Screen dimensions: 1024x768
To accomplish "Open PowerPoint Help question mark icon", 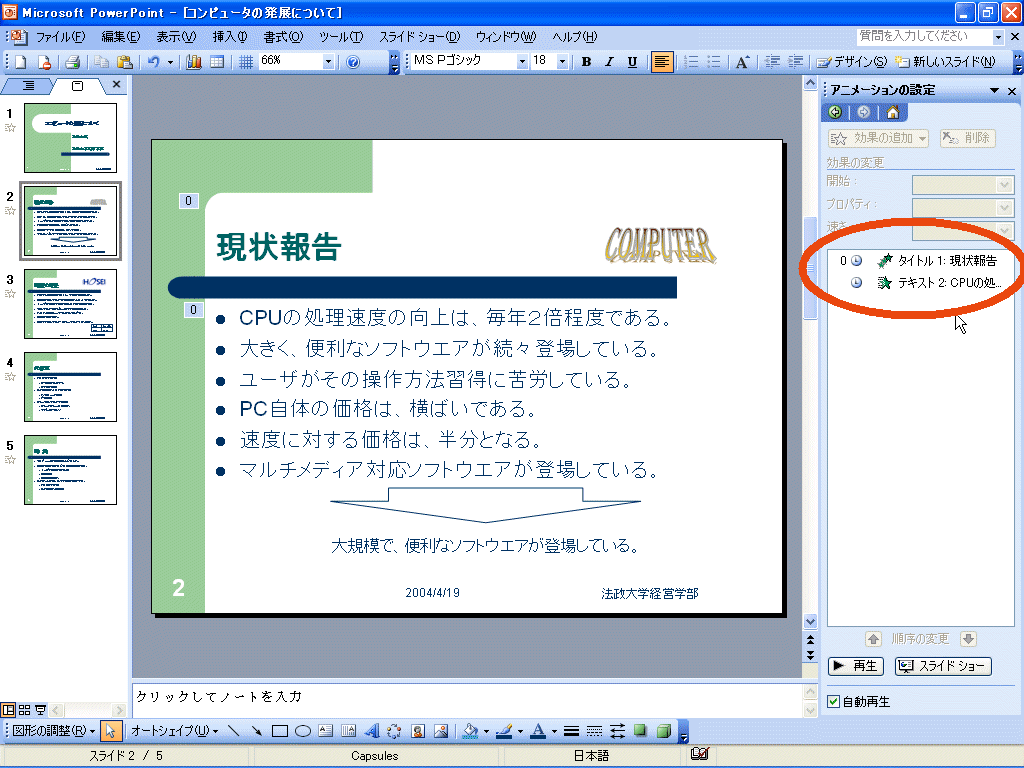I will (353, 61).
